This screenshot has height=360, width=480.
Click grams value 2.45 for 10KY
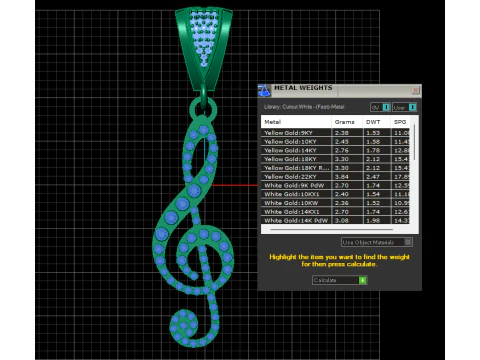pyautogui.click(x=341, y=141)
